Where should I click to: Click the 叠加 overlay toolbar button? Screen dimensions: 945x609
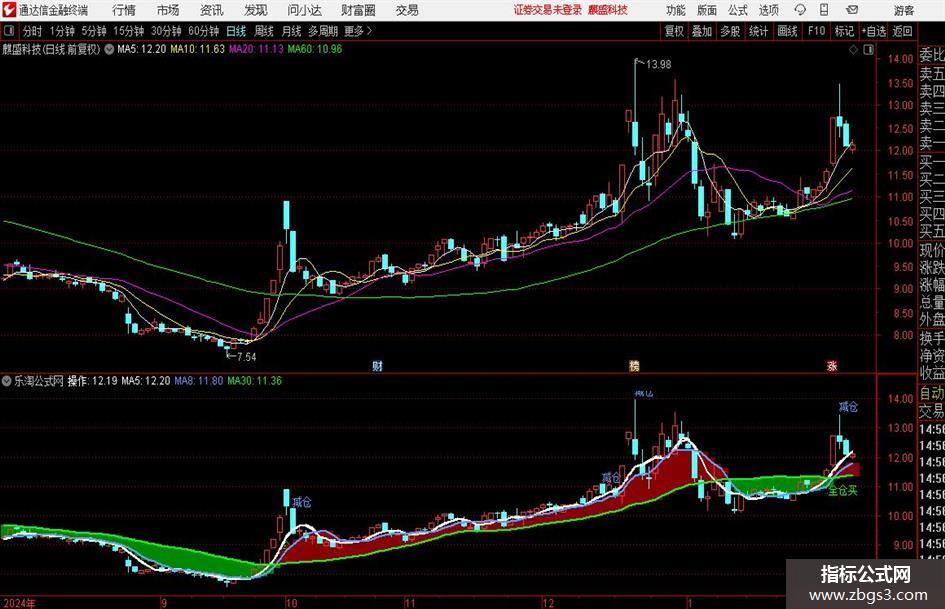[x=702, y=31]
